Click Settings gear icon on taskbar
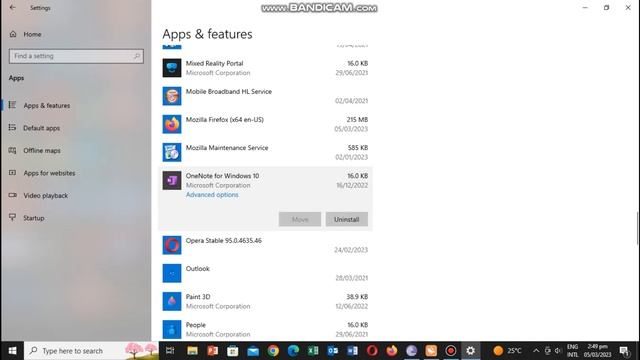This screenshot has width=640, height=360. click(470, 351)
